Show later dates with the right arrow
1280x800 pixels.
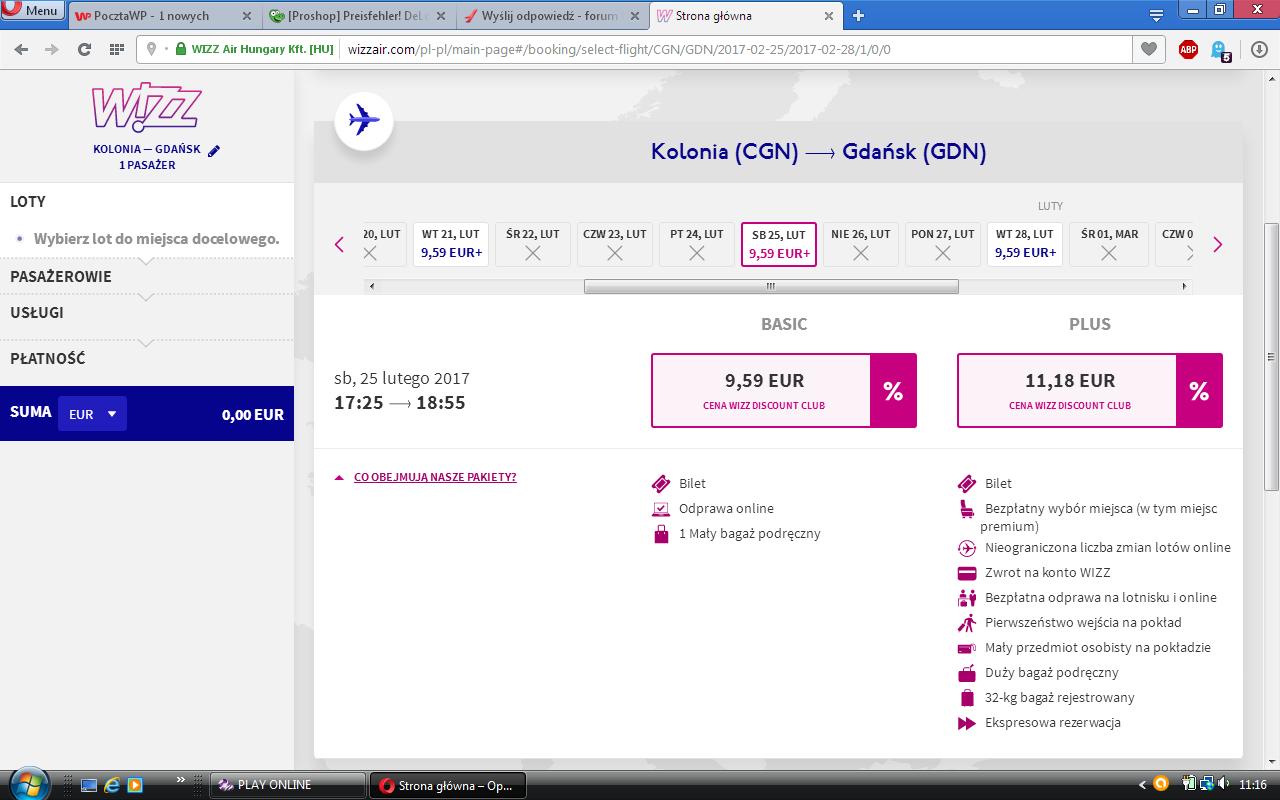1217,244
